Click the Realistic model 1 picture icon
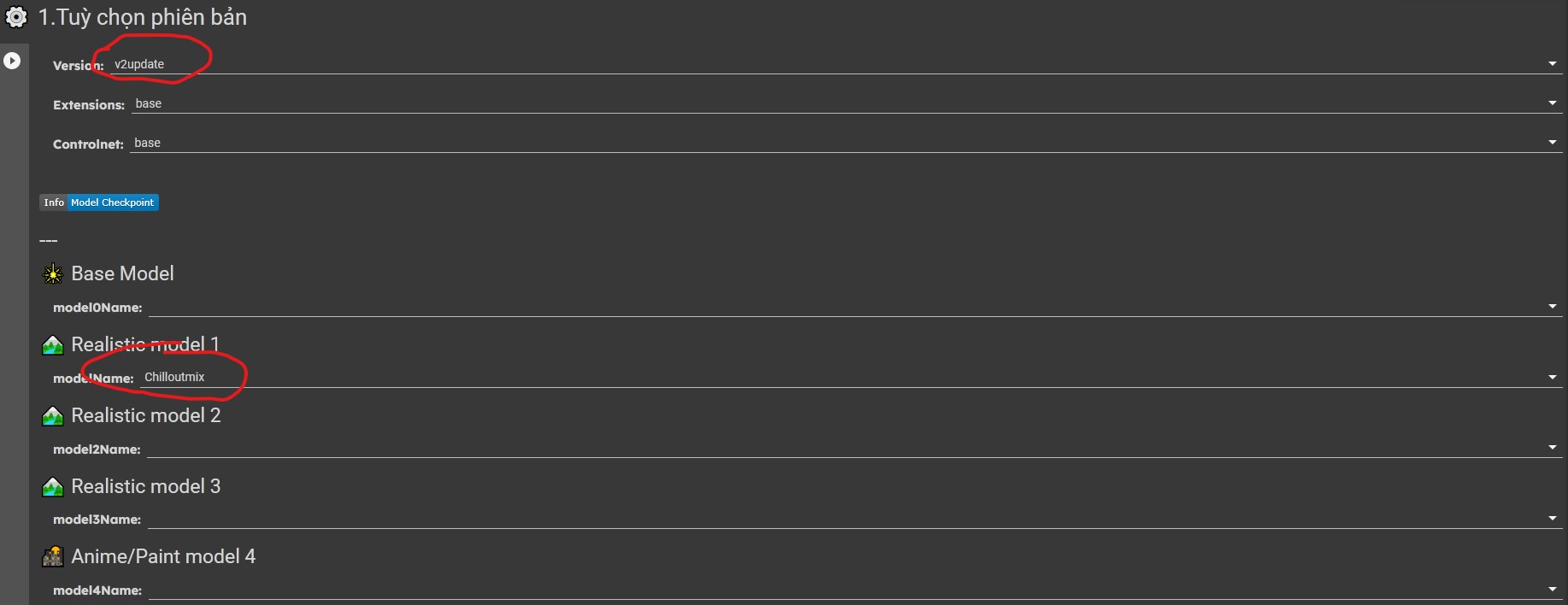This screenshot has height=605, width=1568. pos(53,345)
